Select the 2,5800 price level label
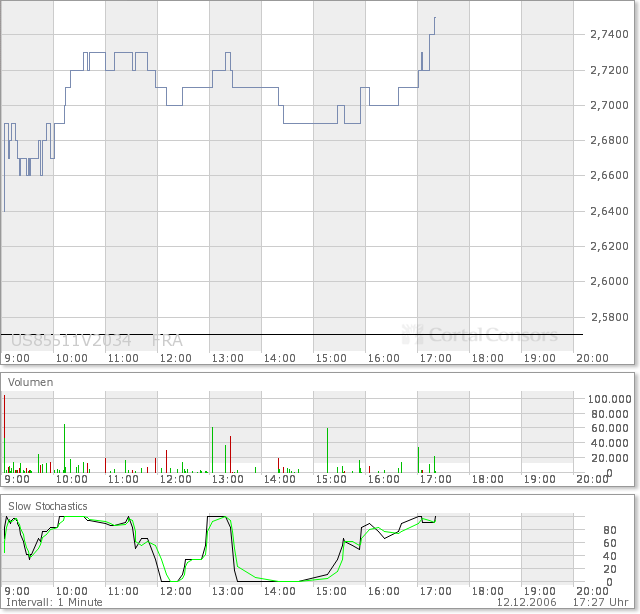The width and height of the screenshot is (640, 614). click(x=609, y=317)
